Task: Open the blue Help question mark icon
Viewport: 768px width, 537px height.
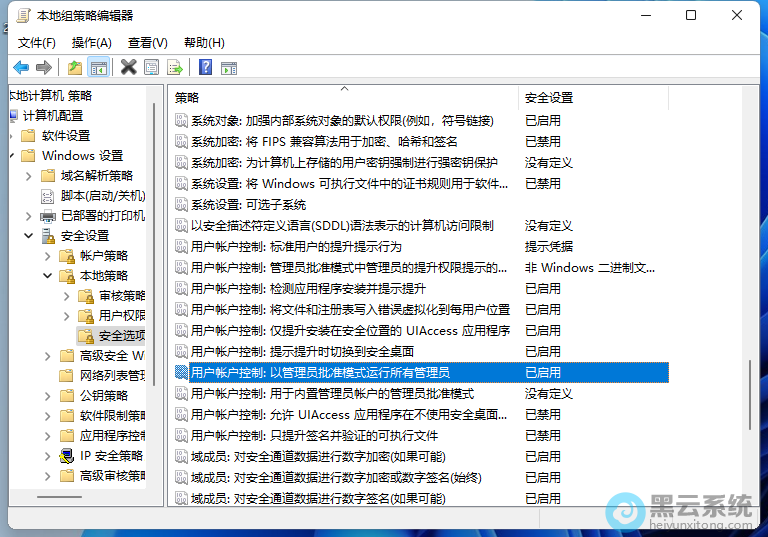Action: [x=205, y=67]
